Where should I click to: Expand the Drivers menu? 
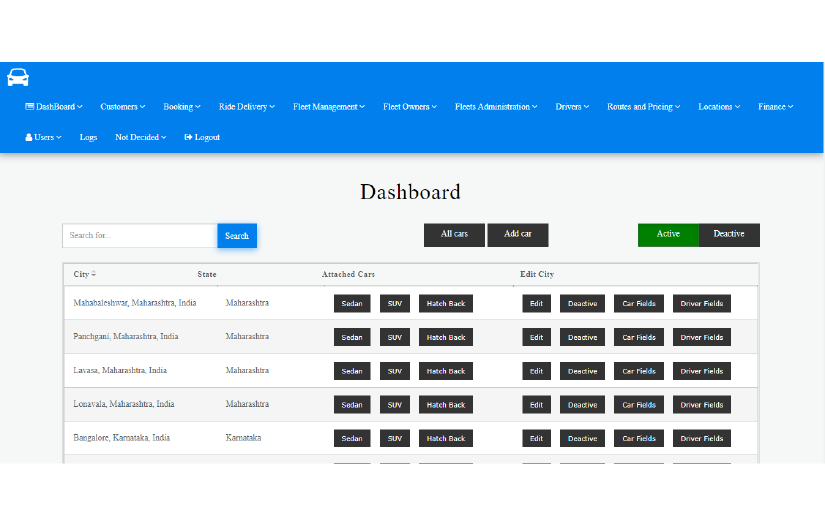(572, 107)
